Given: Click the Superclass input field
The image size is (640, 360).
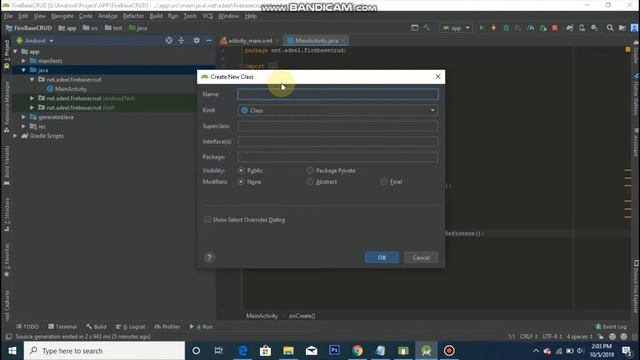Looking at the screenshot, I should tap(338, 126).
